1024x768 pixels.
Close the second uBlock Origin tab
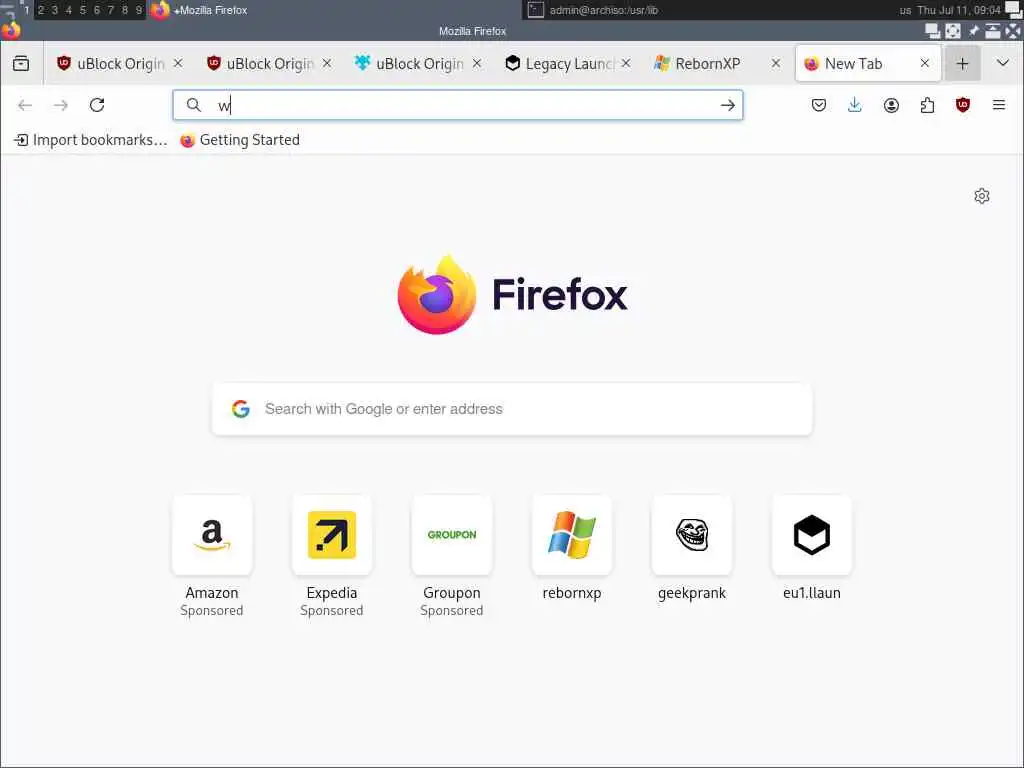pos(327,63)
